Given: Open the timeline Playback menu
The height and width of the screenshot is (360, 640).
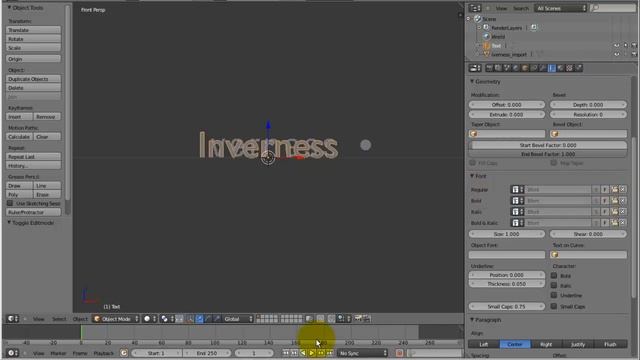Looking at the screenshot, I should 104,353.
